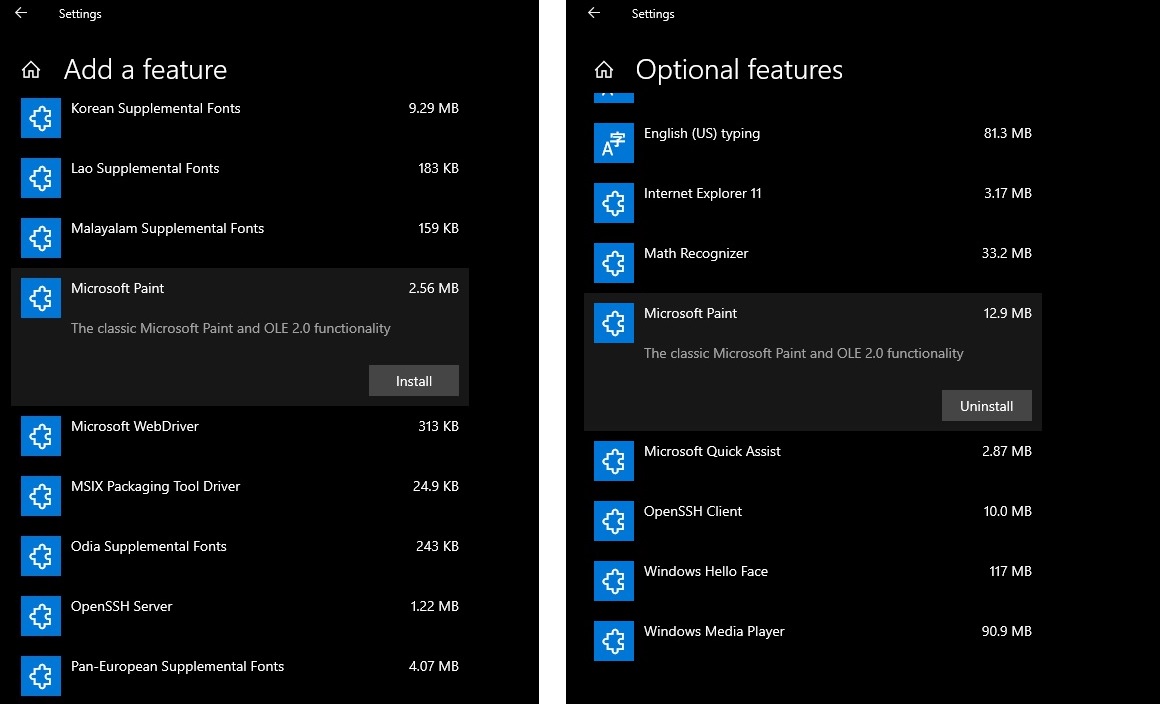Click Korean Supplemental Fonts puzzle icon
Screen dimensions: 1160x704
click(x=41, y=118)
